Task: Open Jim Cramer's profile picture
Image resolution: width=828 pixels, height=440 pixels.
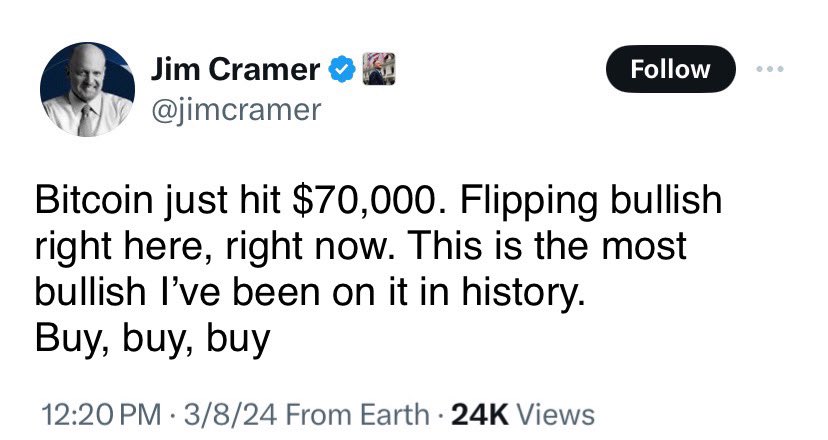Action: click(x=88, y=89)
